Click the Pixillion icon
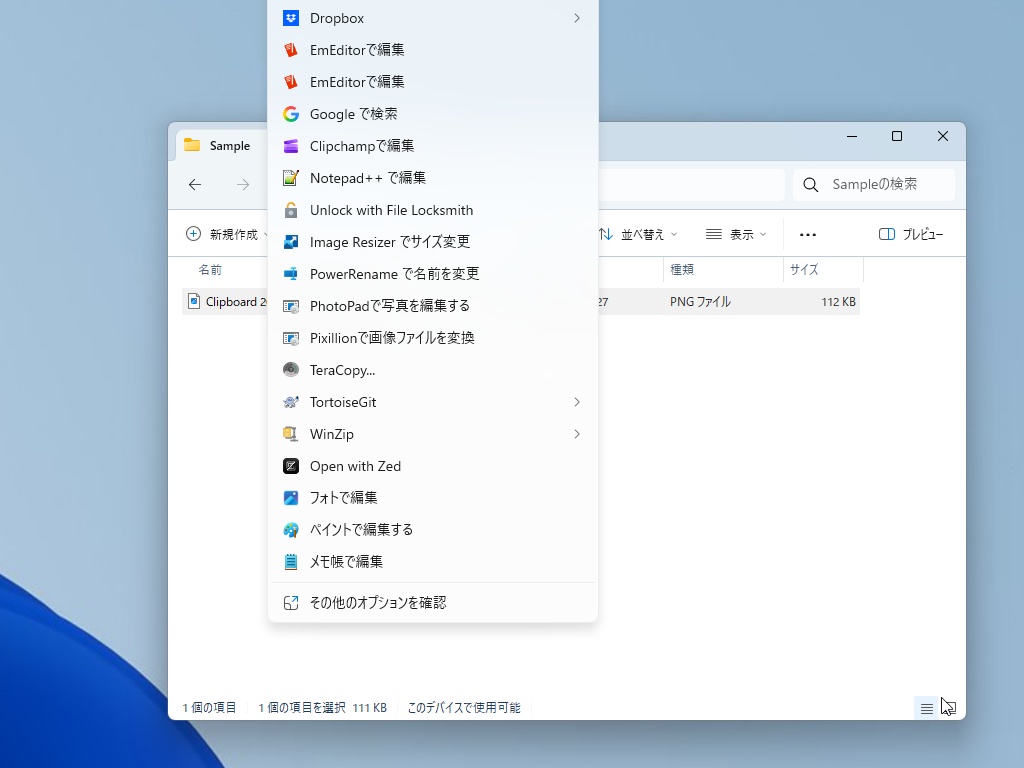The width and height of the screenshot is (1024, 768). [291, 338]
